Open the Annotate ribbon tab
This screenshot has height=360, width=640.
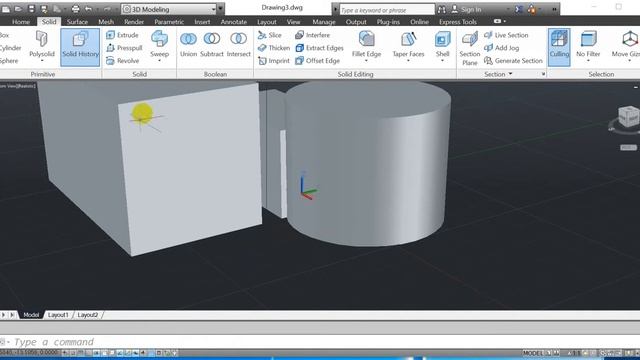point(234,22)
